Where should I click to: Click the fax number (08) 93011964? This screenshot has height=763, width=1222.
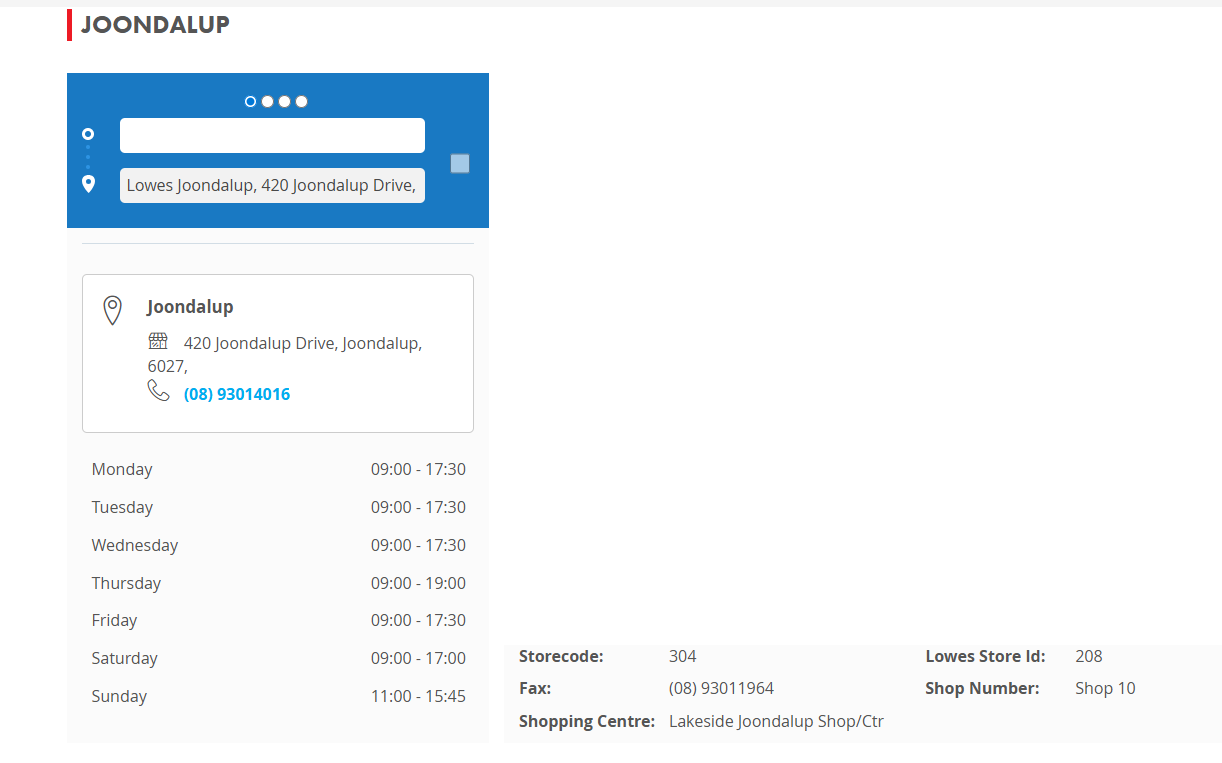(x=721, y=688)
